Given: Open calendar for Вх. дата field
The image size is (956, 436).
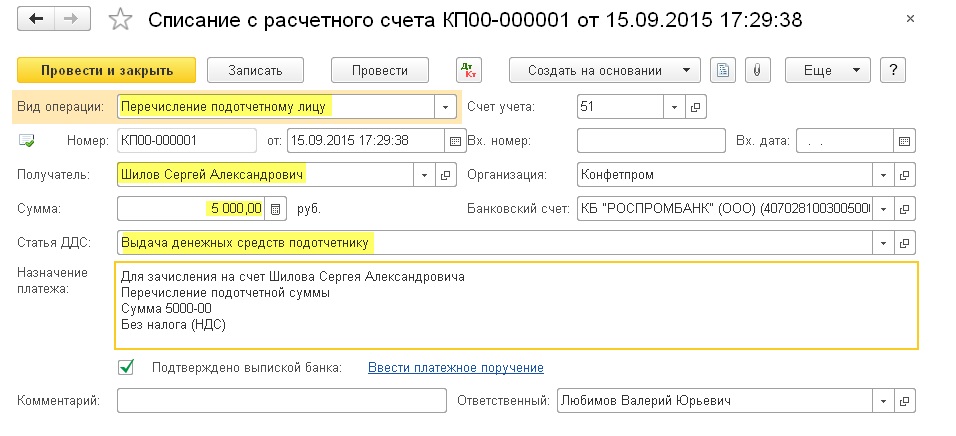Looking at the screenshot, I should coord(904,141).
